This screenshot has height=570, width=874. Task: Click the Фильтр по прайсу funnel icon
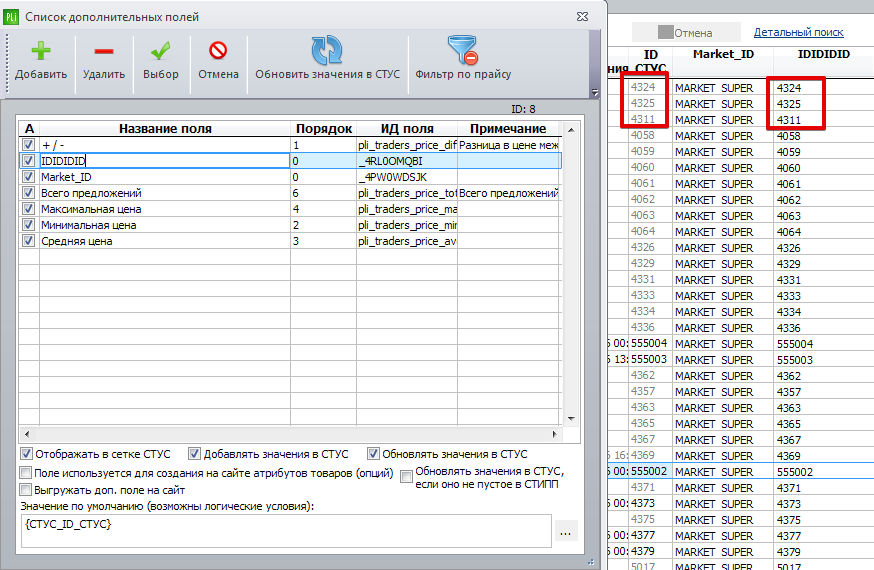tap(463, 50)
